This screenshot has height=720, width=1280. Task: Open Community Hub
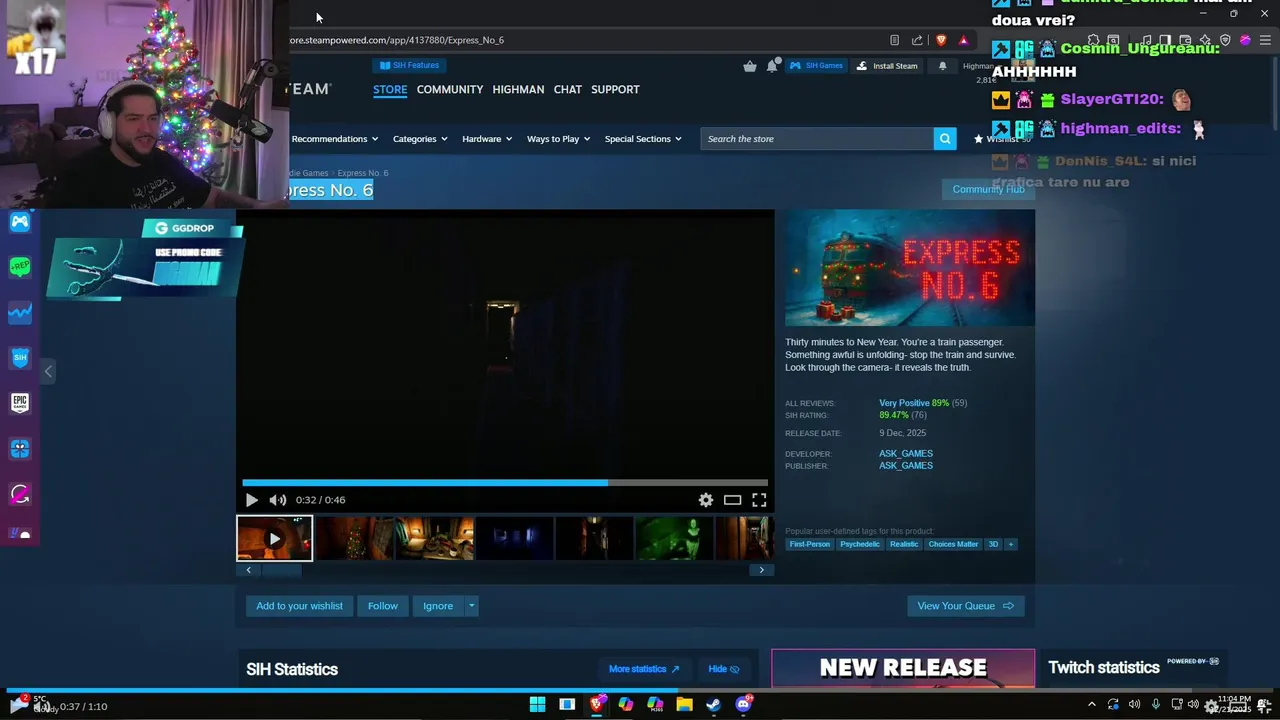tap(988, 189)
